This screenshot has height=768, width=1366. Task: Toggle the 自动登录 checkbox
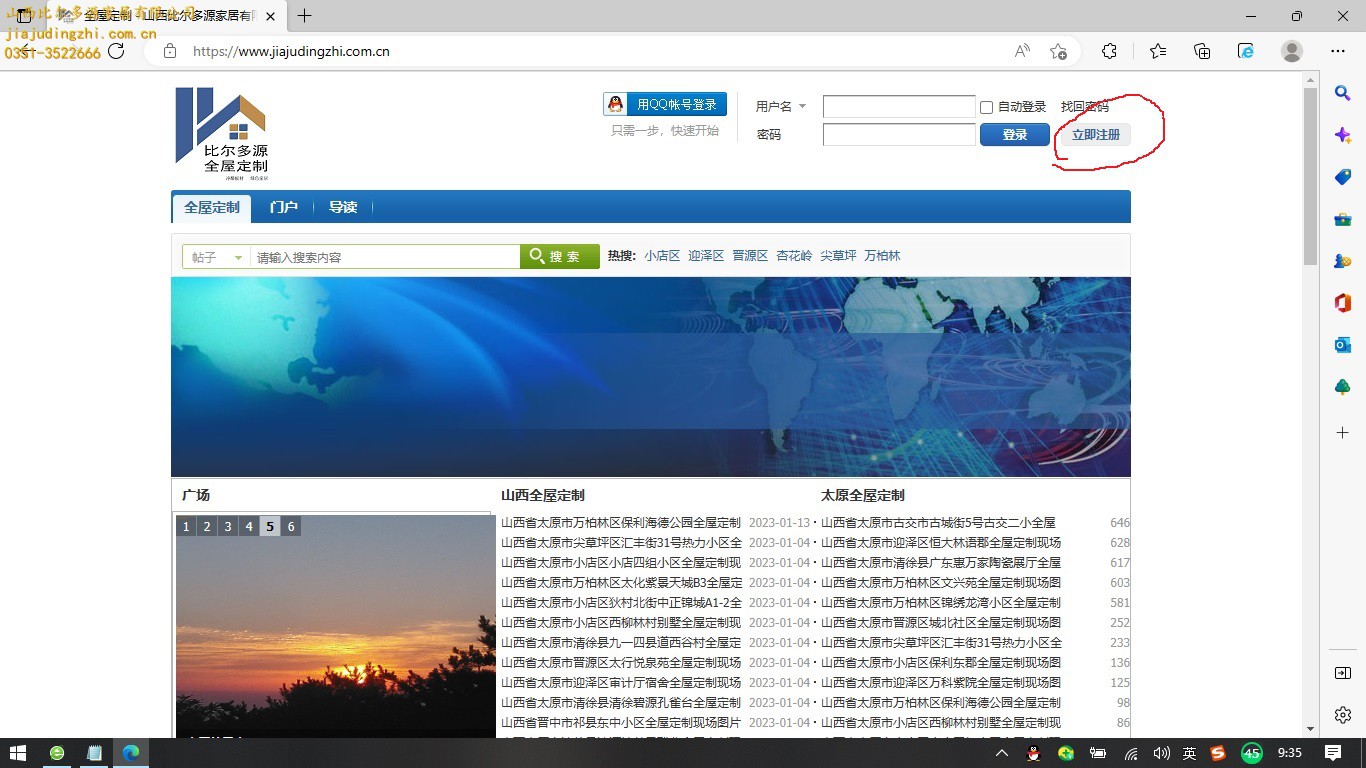[987, 107]
